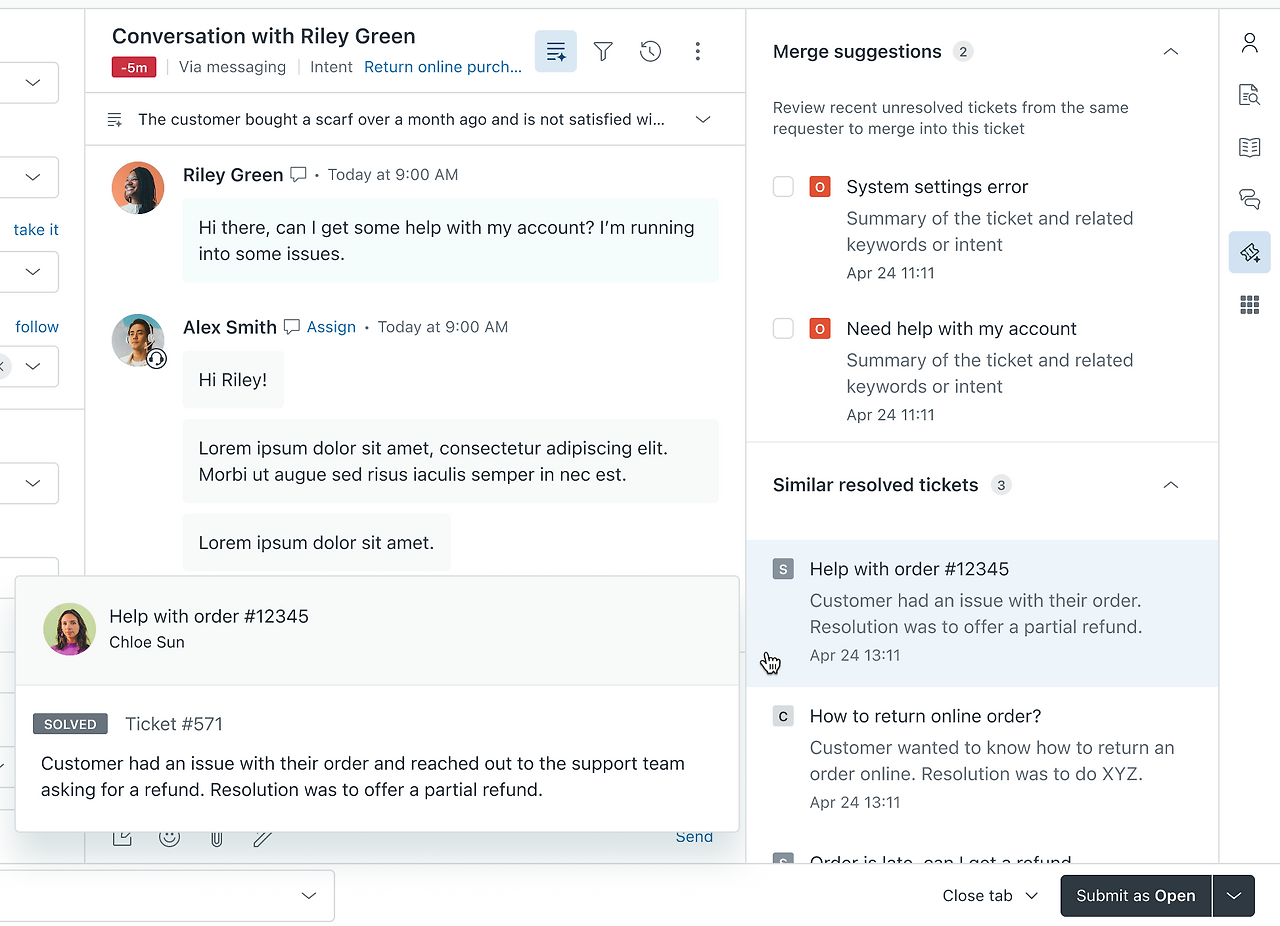Click the Lorem ipsum dolor sit amet. short message

[316, 543]
